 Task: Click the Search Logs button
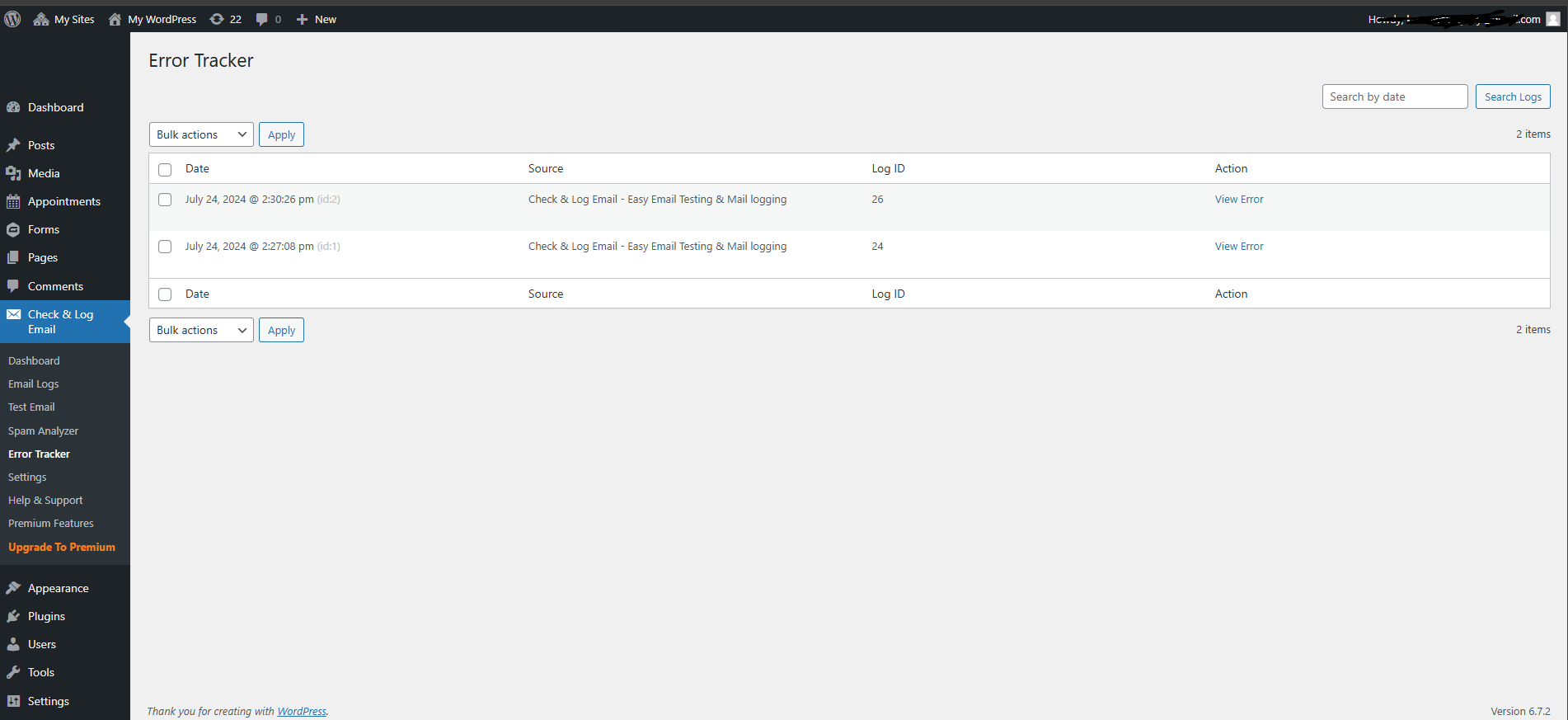(1513, 96)
